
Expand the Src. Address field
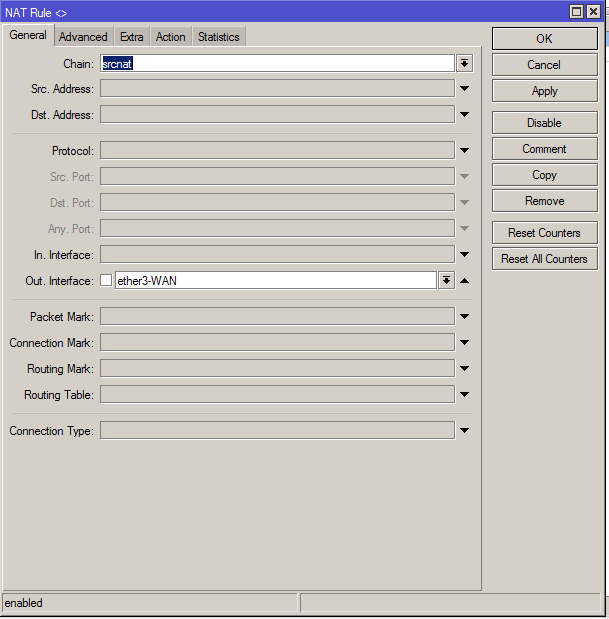[465, 88]
